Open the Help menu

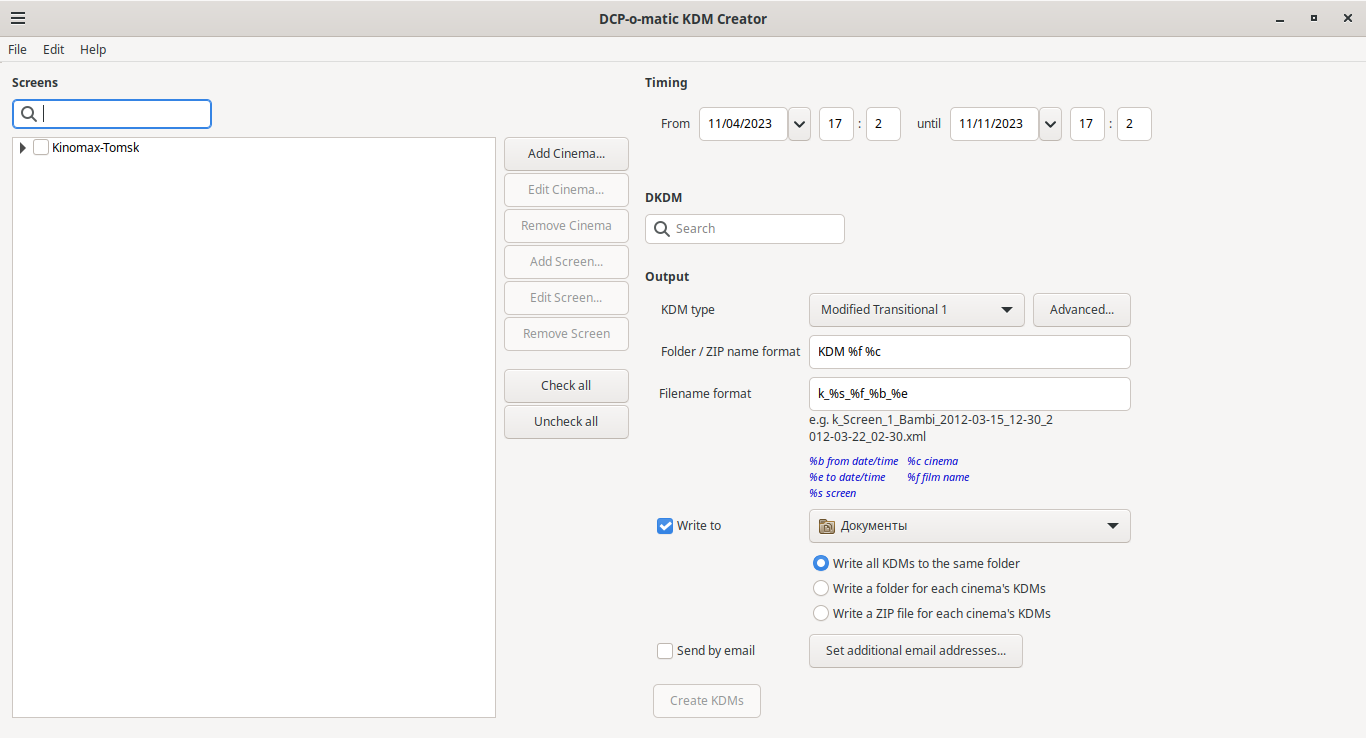tap(93, 50)
